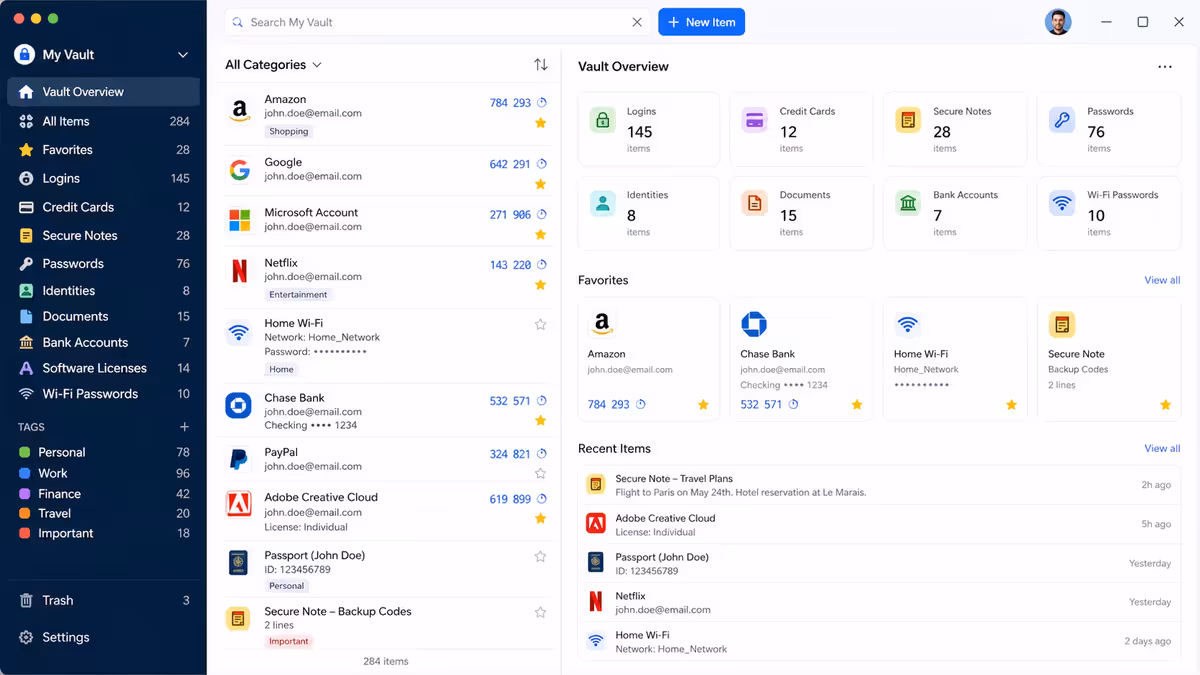Click the Secure Note – Backup Codes note icon
1200x675 pixels.
[x=238, y=619]
